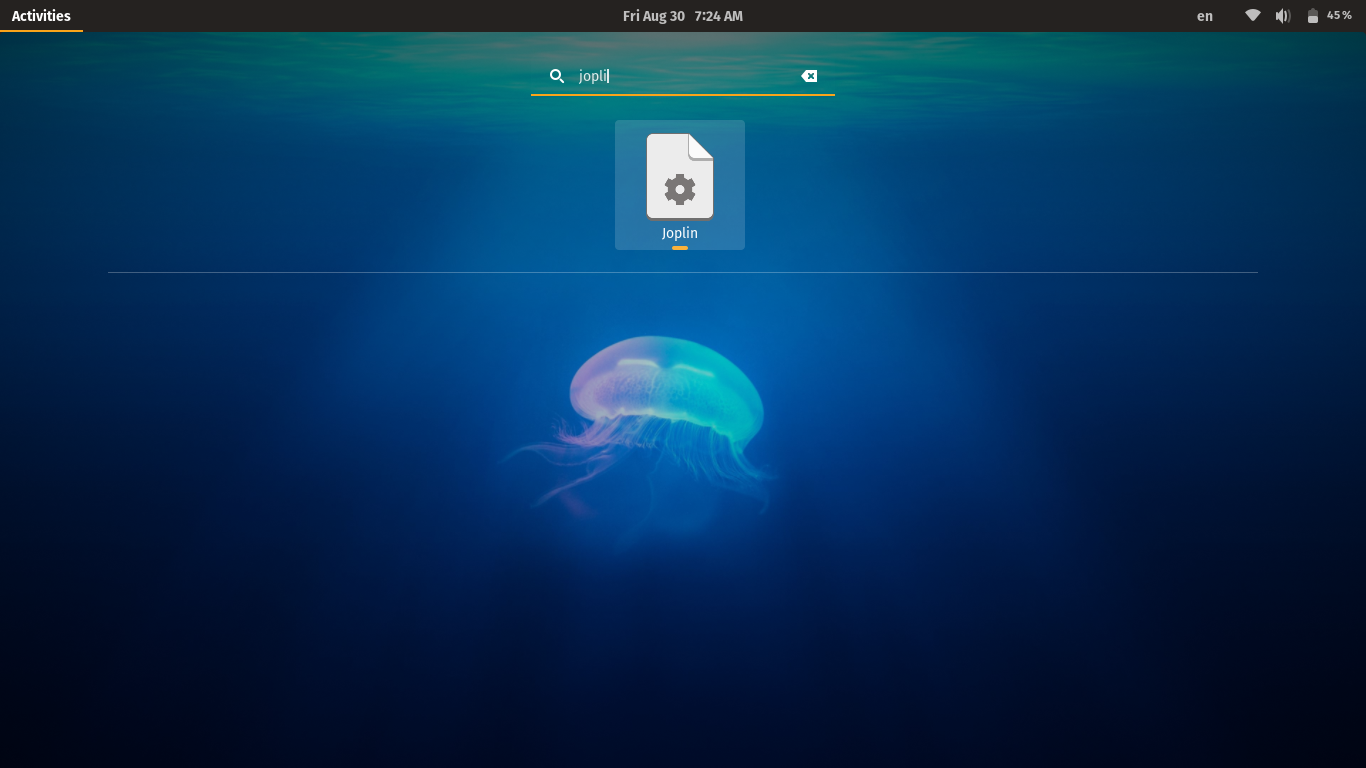Open the volume speaker icon
Image resolution: width=1366 pixels, height=768 pixels.
point(1283,16)
